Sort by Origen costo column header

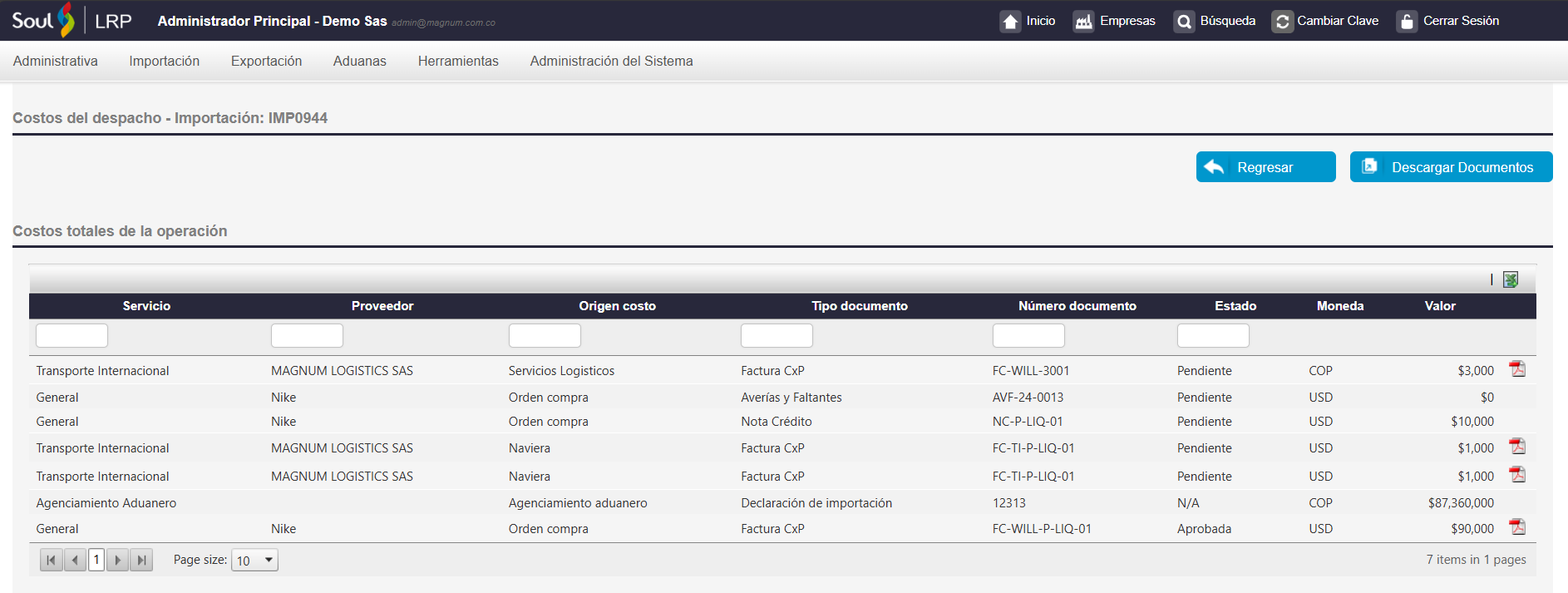point(617,306)
